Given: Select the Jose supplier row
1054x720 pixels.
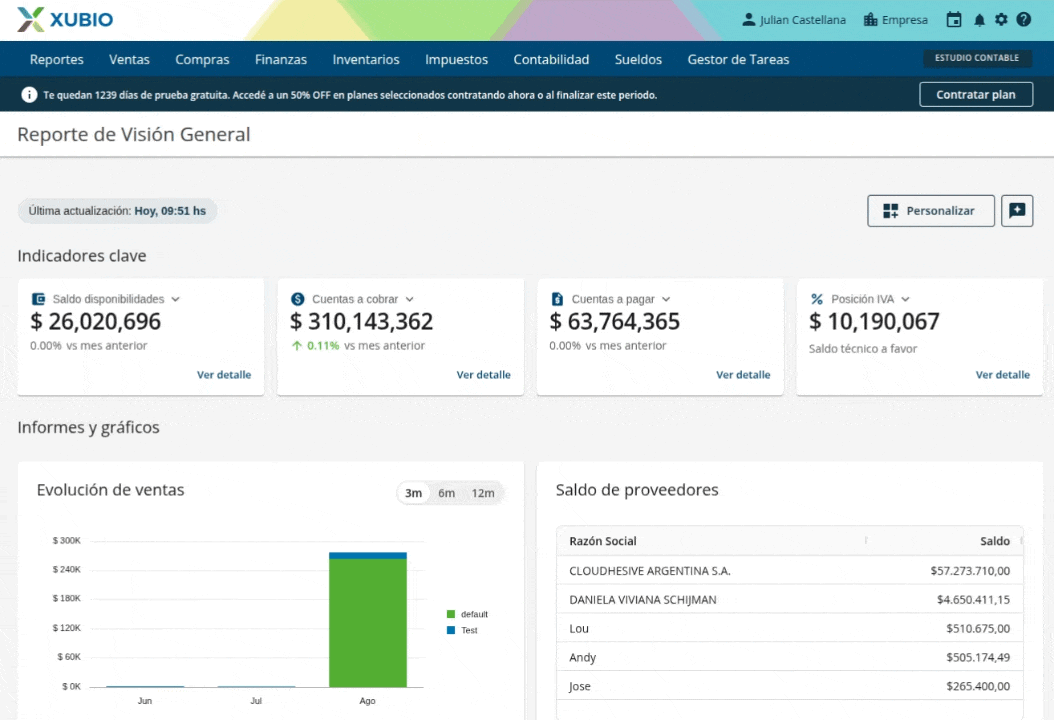Looking at the screenshot, I should pos(790,686).
